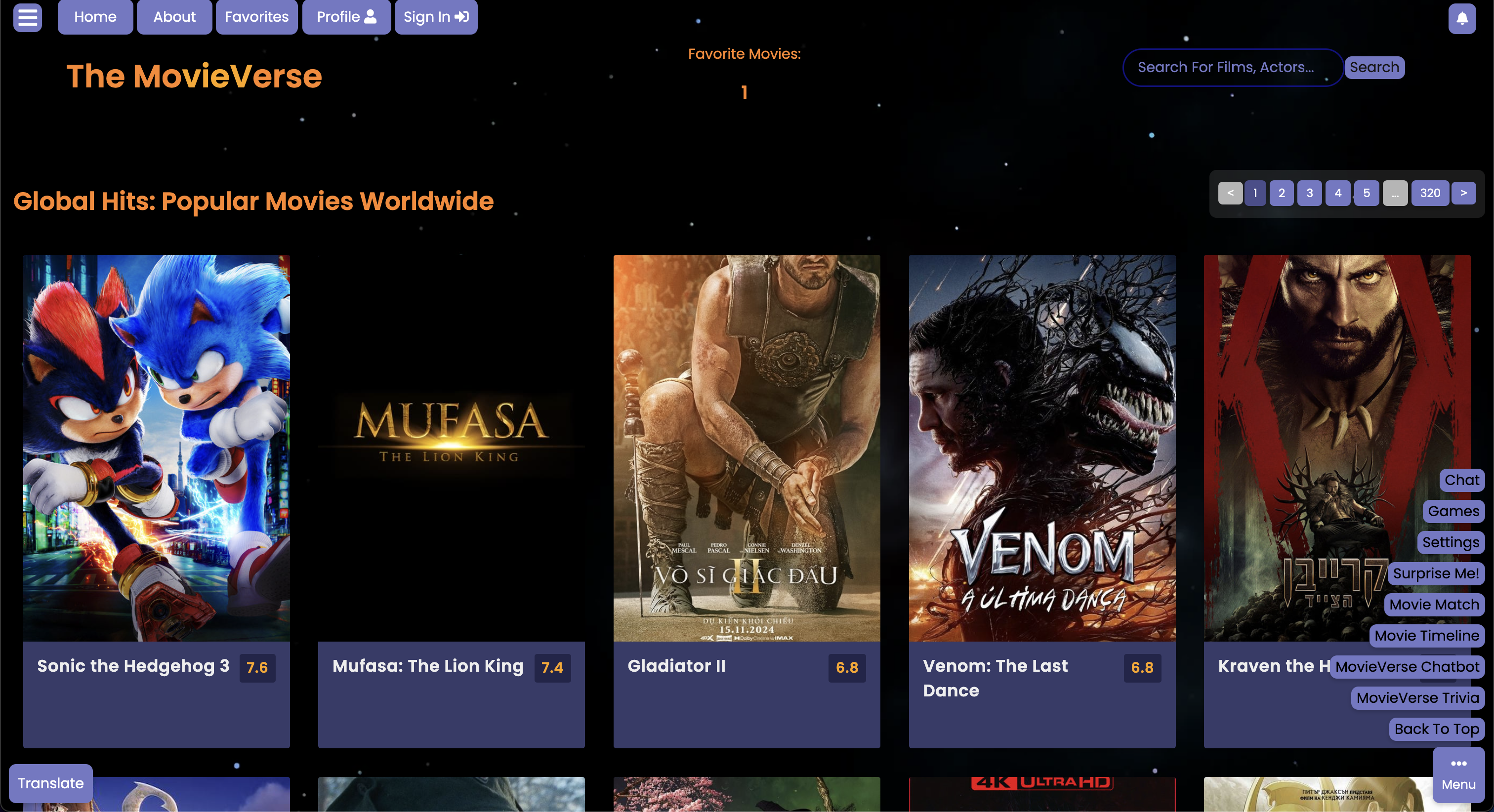Open the Sonic the Hedgehog 3 poster
Screen dimensions: 1494x812
point(157,448)
